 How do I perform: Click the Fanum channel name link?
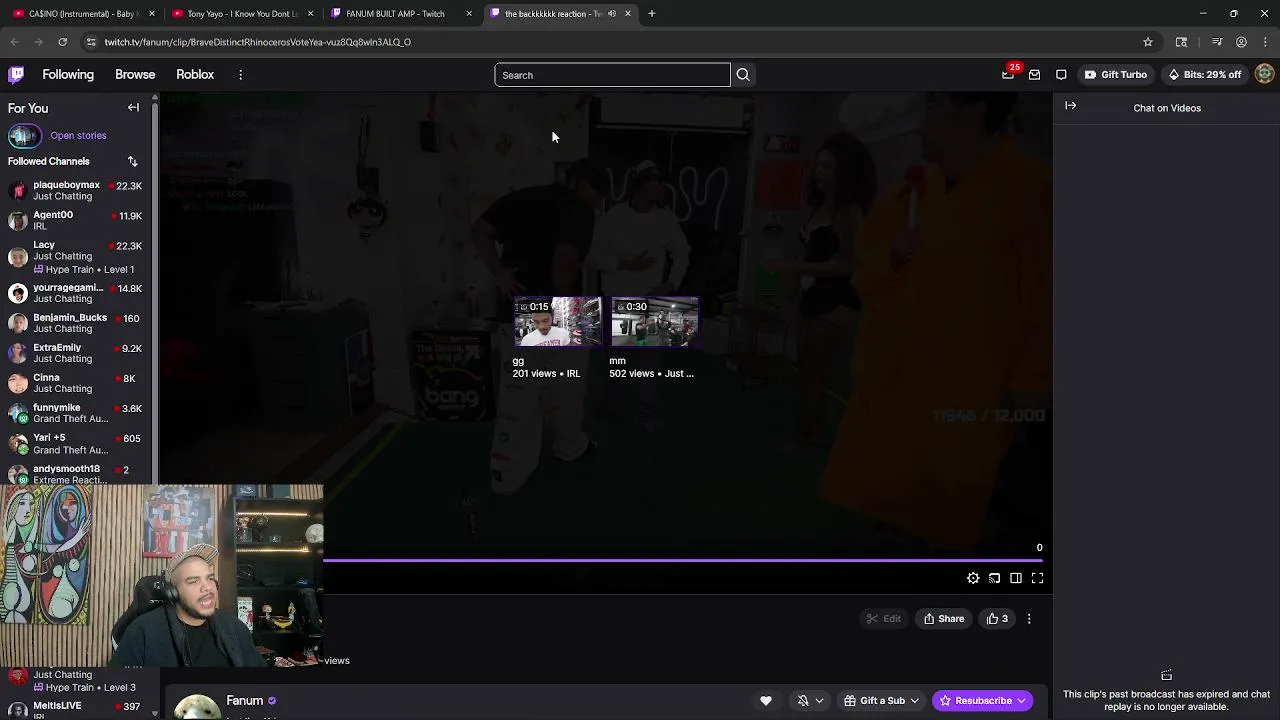244,701
